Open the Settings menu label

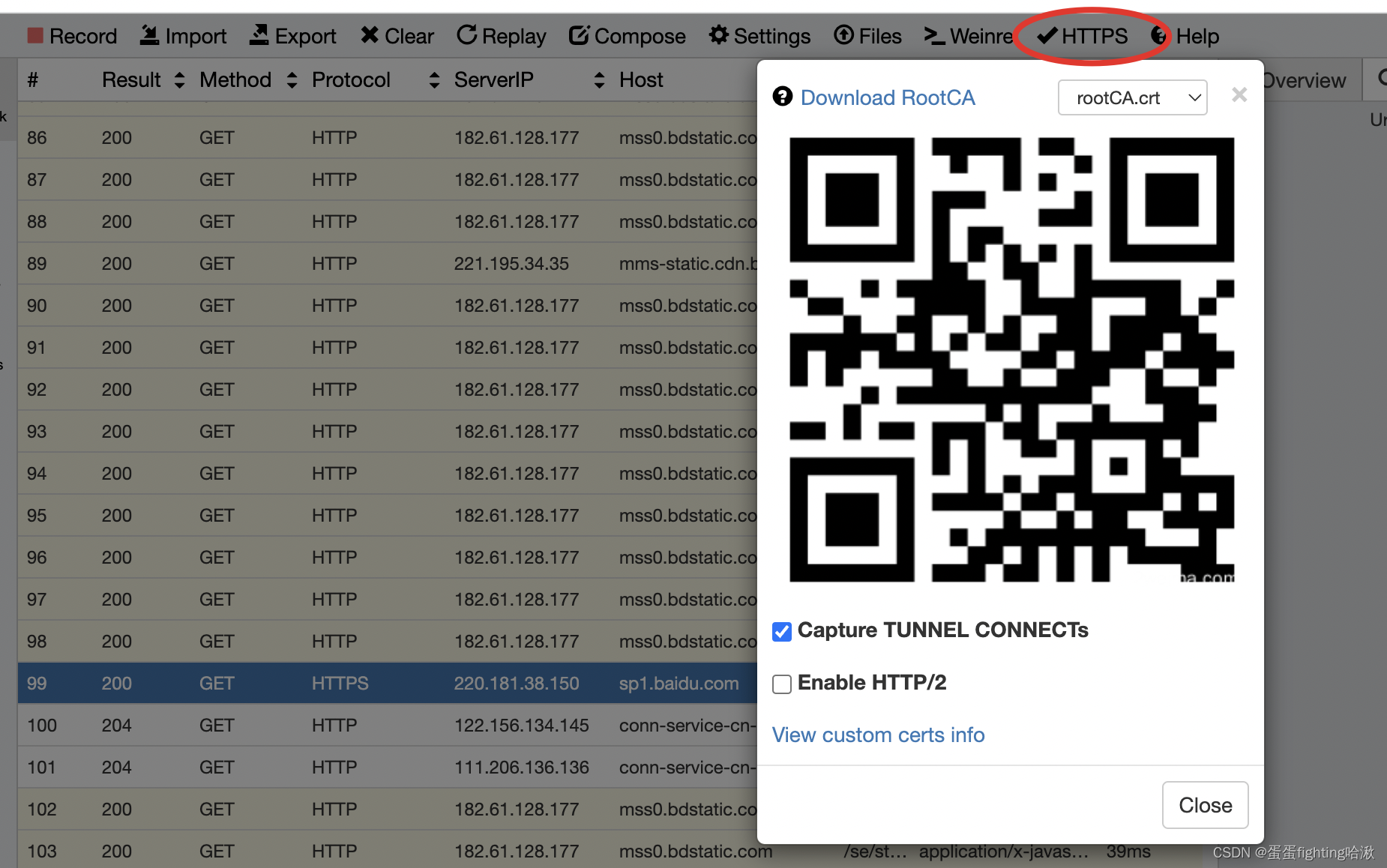click(772, 36)
